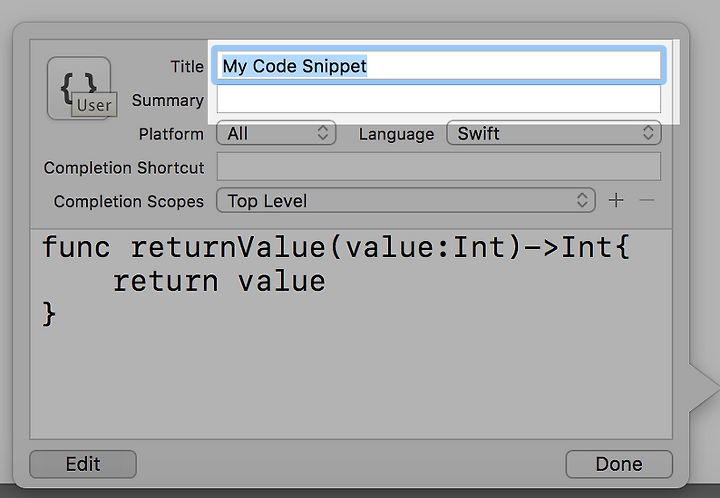Click the Done button
Image resolution: width=720 pixels, height=498 pixels.
[619, 464]
